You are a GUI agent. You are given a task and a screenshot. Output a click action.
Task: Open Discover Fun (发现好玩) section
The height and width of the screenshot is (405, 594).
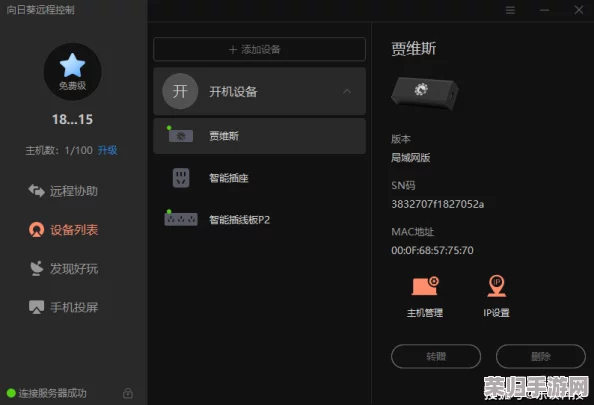(63, 268)
